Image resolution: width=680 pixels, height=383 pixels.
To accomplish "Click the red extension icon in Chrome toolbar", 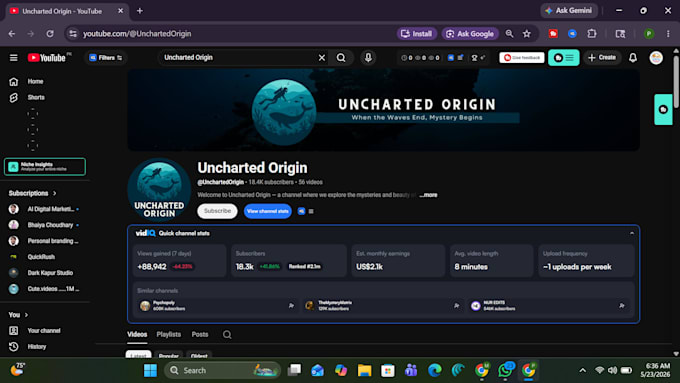I will pyautogui.click(x=553, y=34).
